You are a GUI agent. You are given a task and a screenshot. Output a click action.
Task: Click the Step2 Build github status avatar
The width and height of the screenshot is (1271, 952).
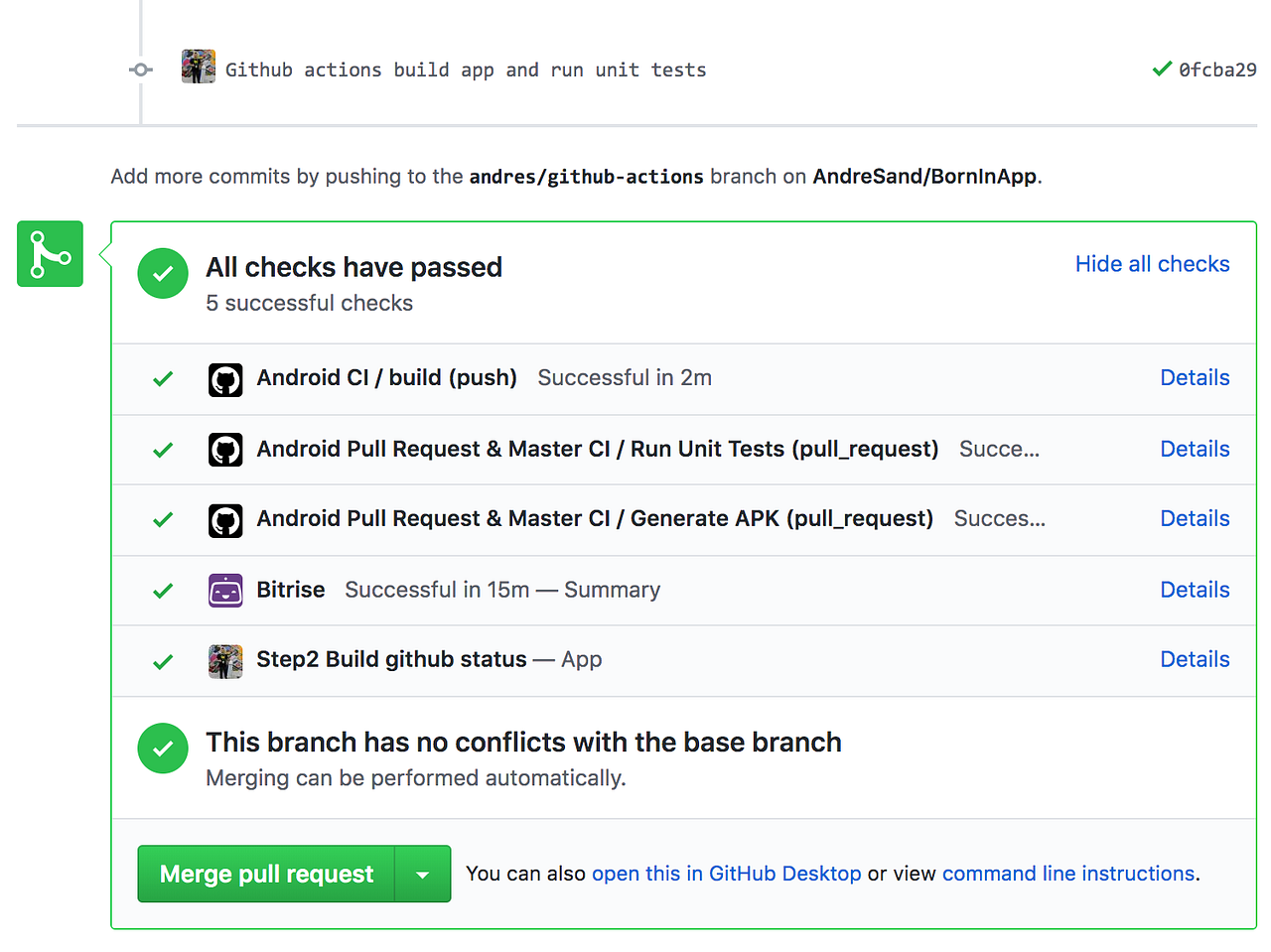(x=225, y=660)
